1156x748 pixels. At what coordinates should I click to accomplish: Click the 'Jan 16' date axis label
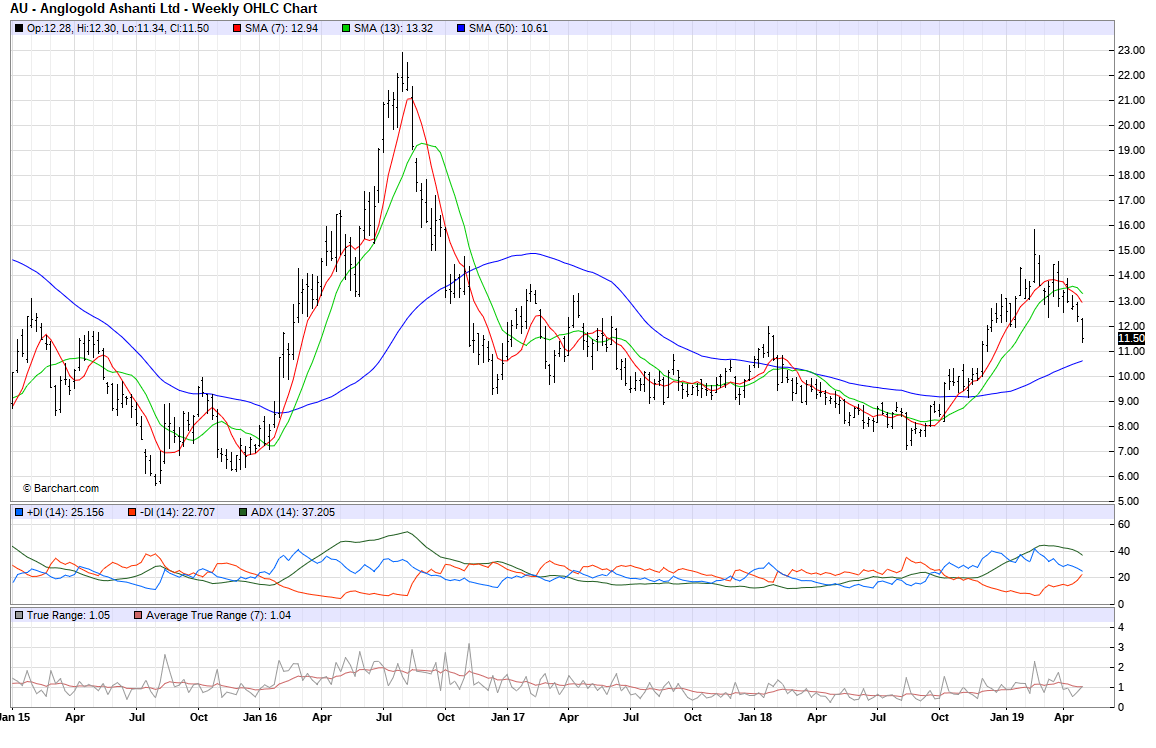pos(260,717)
